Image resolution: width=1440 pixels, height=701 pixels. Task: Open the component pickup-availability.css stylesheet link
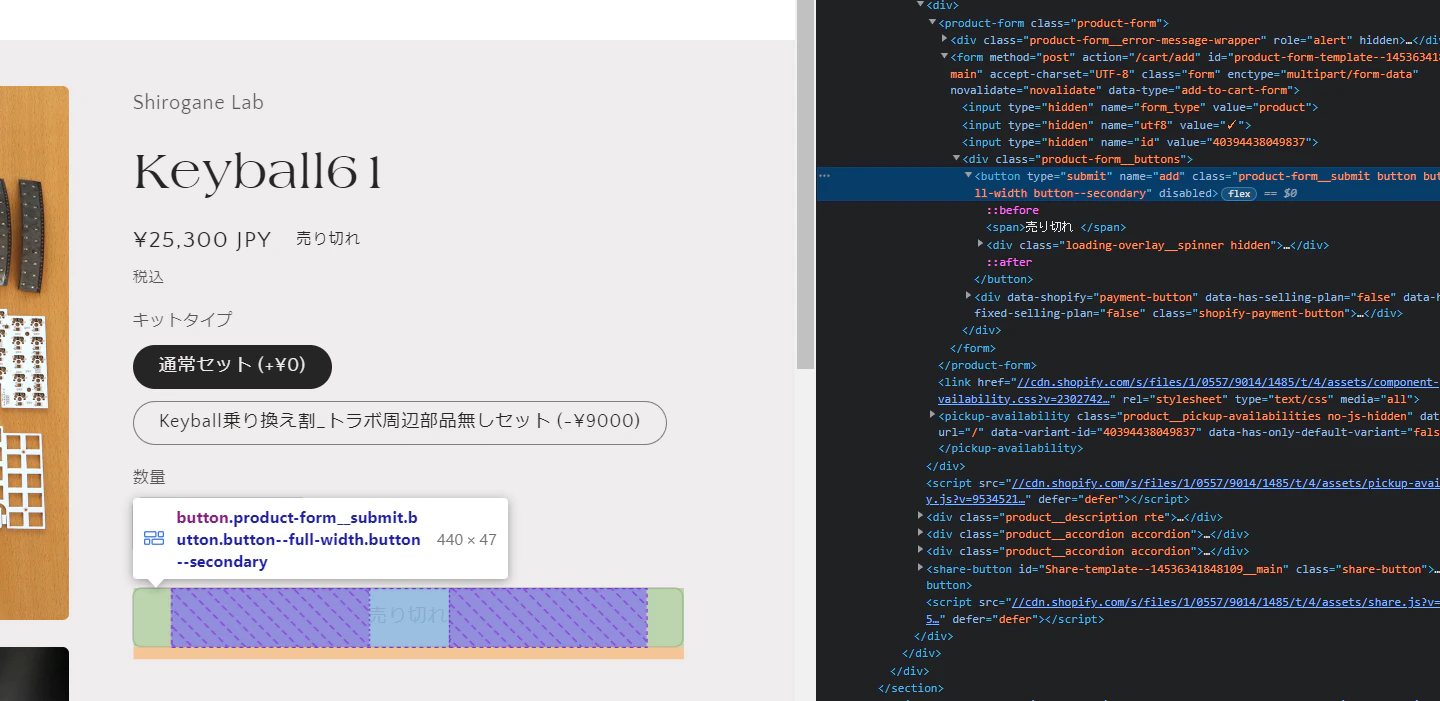1227,382
